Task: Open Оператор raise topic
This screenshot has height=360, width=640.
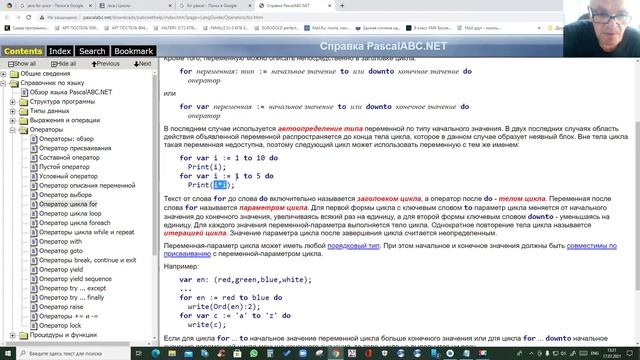Action: coord(61,307)
